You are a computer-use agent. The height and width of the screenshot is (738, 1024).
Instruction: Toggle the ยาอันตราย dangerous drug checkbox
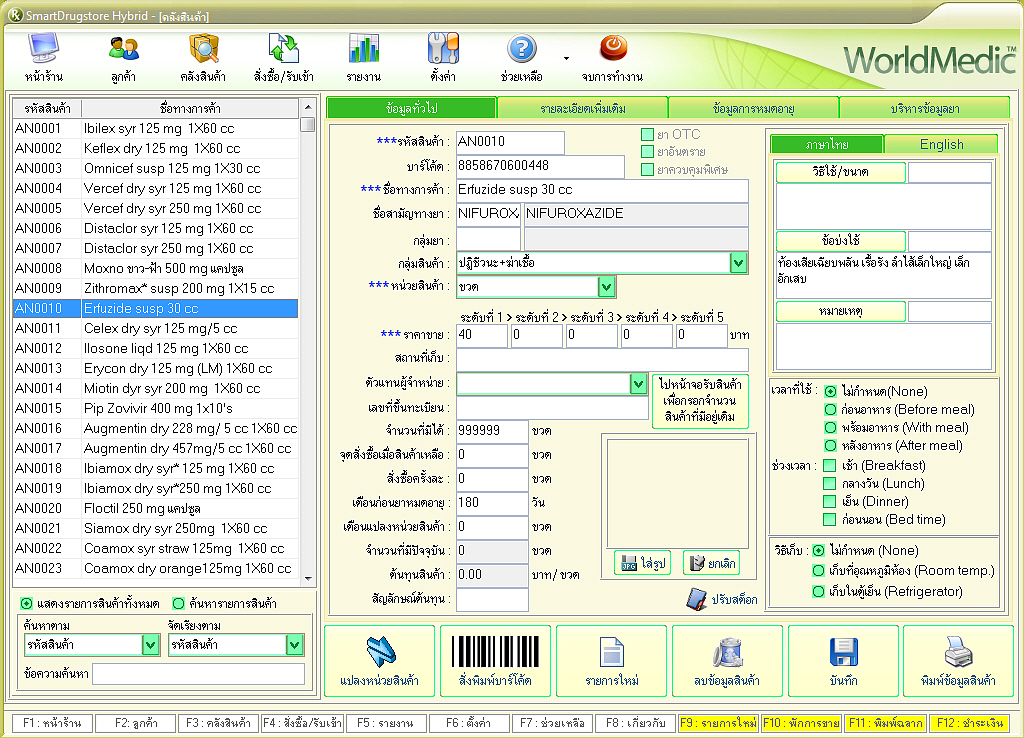(x=647, y=152)
